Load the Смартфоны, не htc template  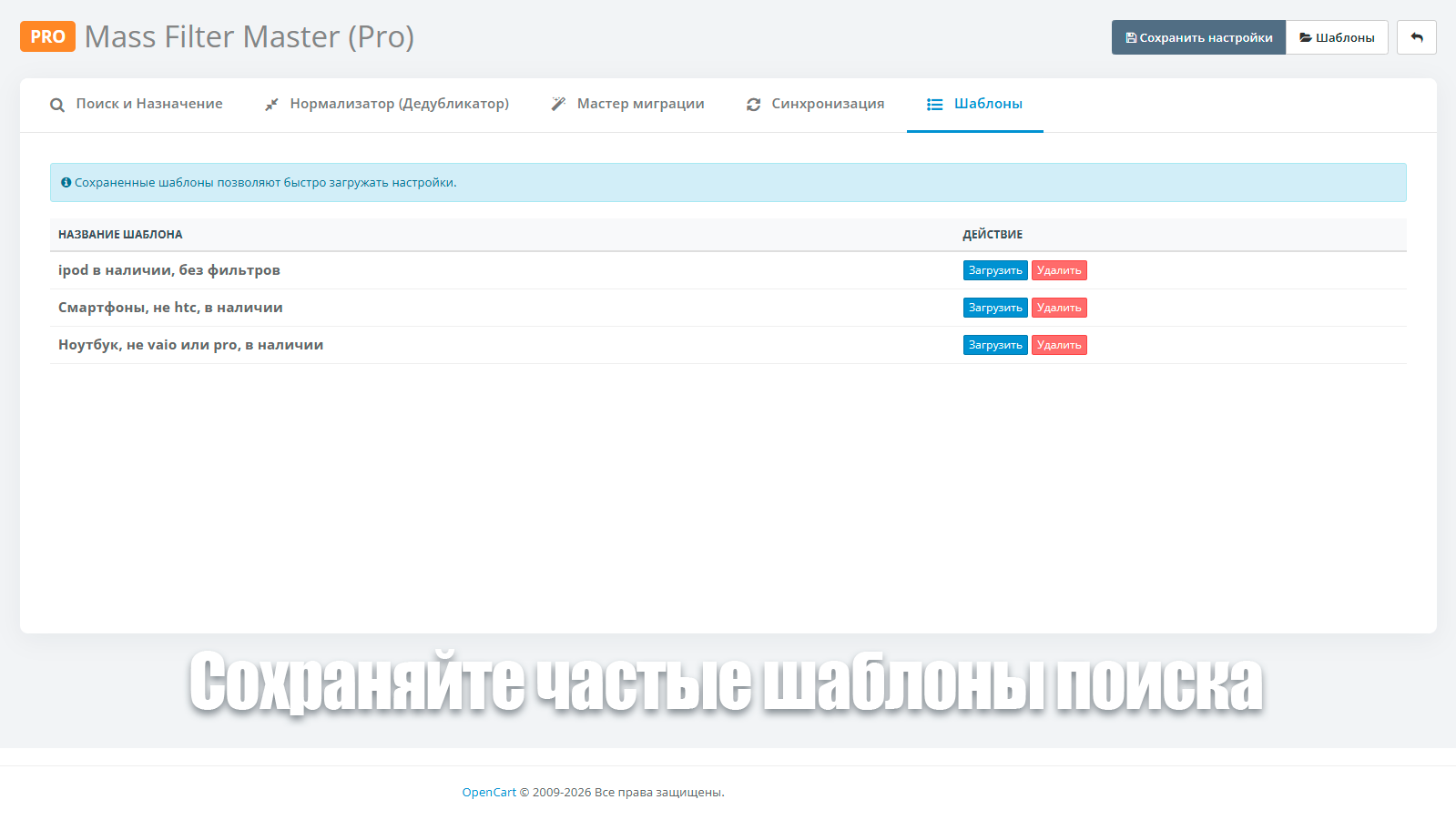click(994, 308)
